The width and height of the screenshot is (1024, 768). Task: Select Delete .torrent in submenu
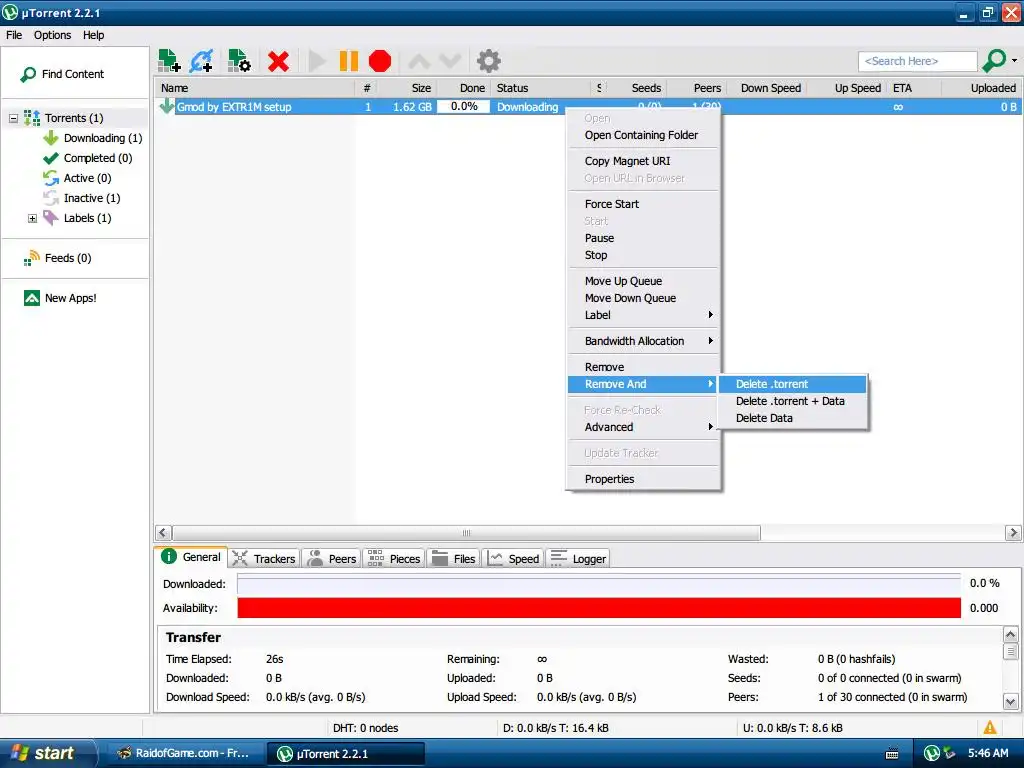pos(793,385)
